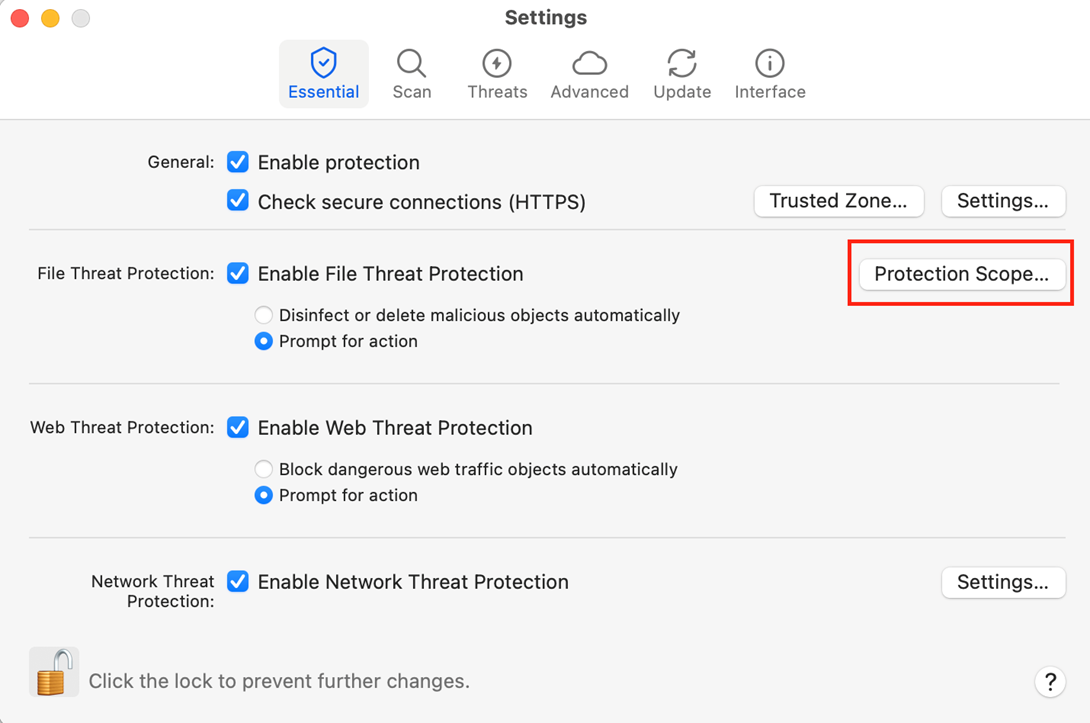Image resolution: width=1090 pixels, height=723 pixels.
Task: Choose Prompt for action under Web Threat
Action: [264, 495]
